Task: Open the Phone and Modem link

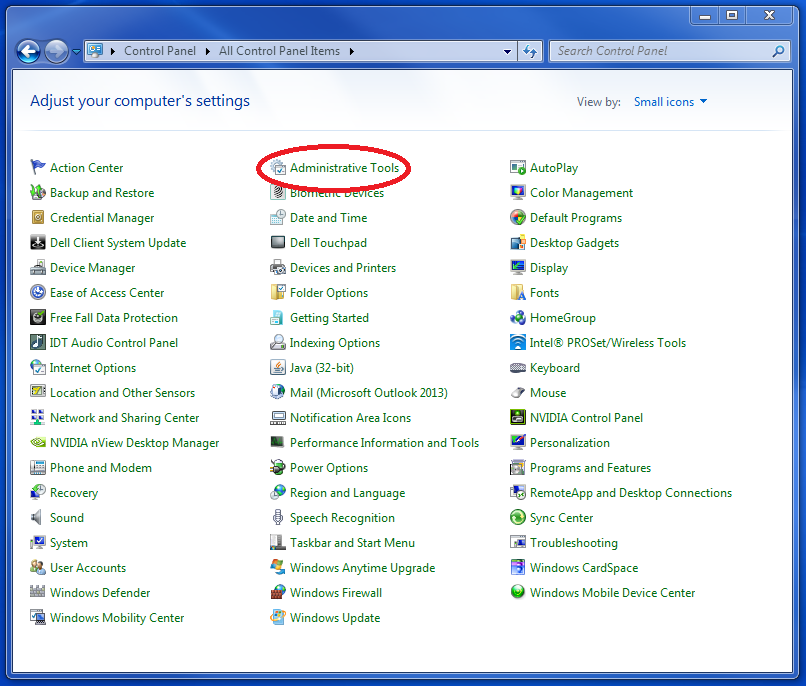Action: [x=101, y=468]
